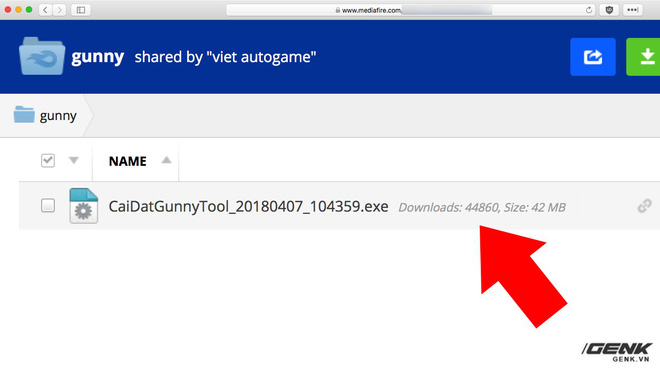The image size is (660, 368).
Task: Open CaiDatGunnyTool_20180407_104359.exe
Action: (248, 207)
